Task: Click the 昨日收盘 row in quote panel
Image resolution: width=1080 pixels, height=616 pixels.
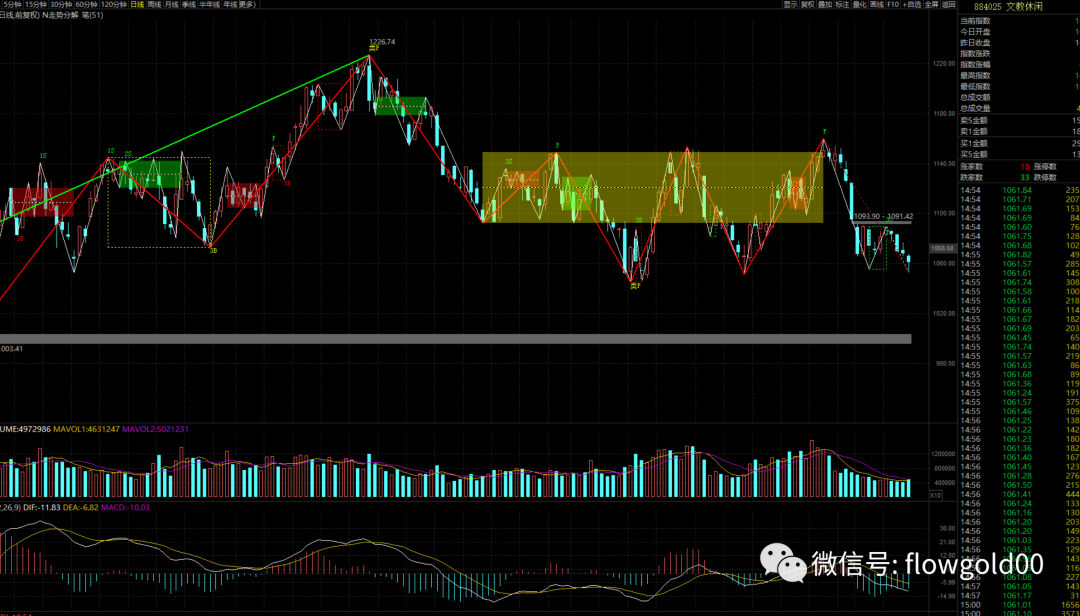Action: click(x=1019, y=43)
